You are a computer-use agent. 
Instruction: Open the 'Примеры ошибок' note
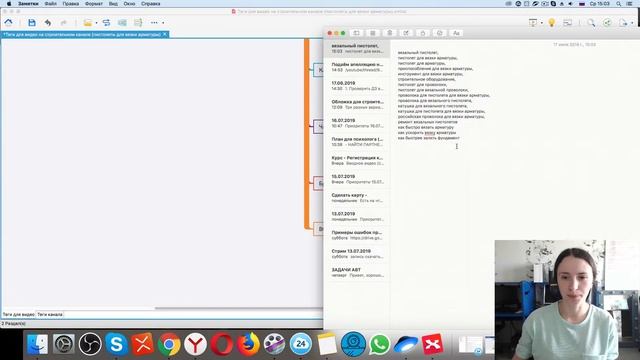(357, 235)
